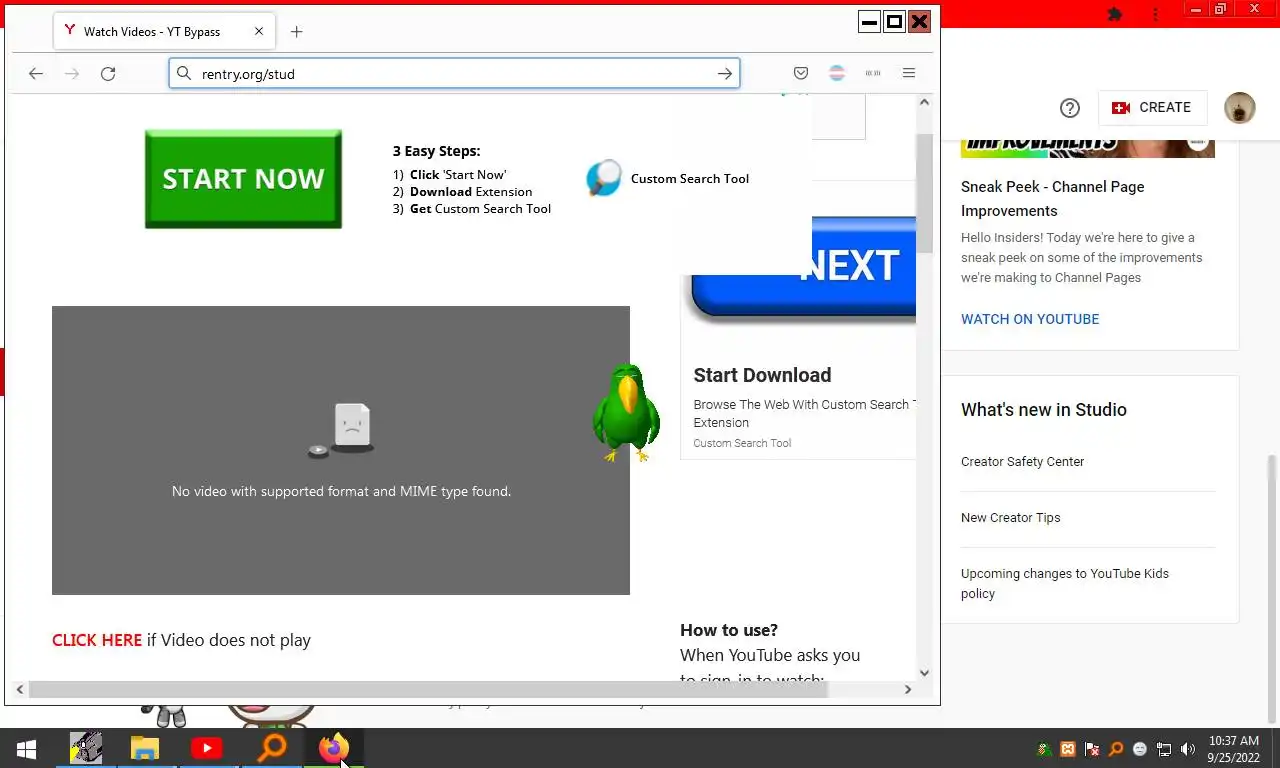Click the broken video file icon
Image resolution: width=1280 pixels, height=768 pixels.
click(x=341, y=430)
